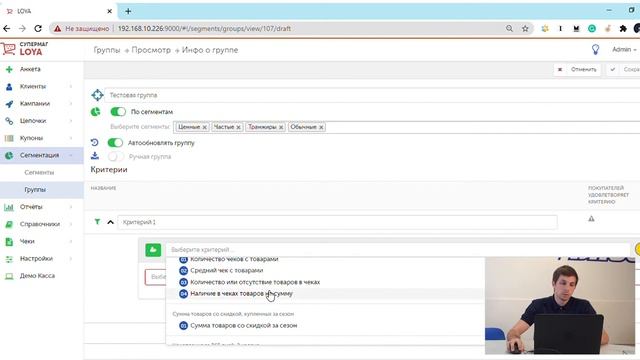
Task: Click the bar chart icon beside Отчёты
Action: click(x=9, y=207)
